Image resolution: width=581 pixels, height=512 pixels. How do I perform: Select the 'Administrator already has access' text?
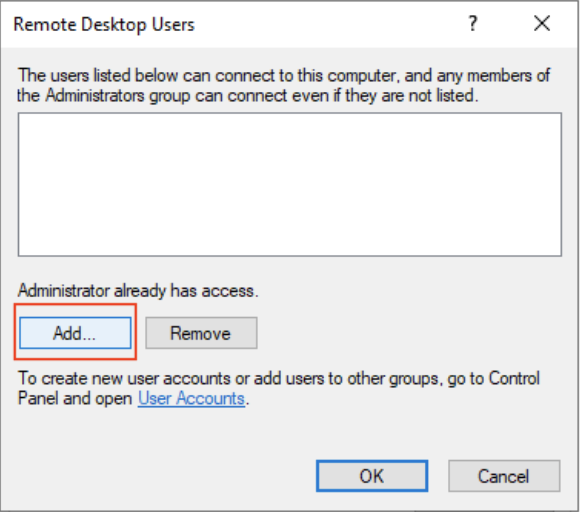[x=137, y=291]
